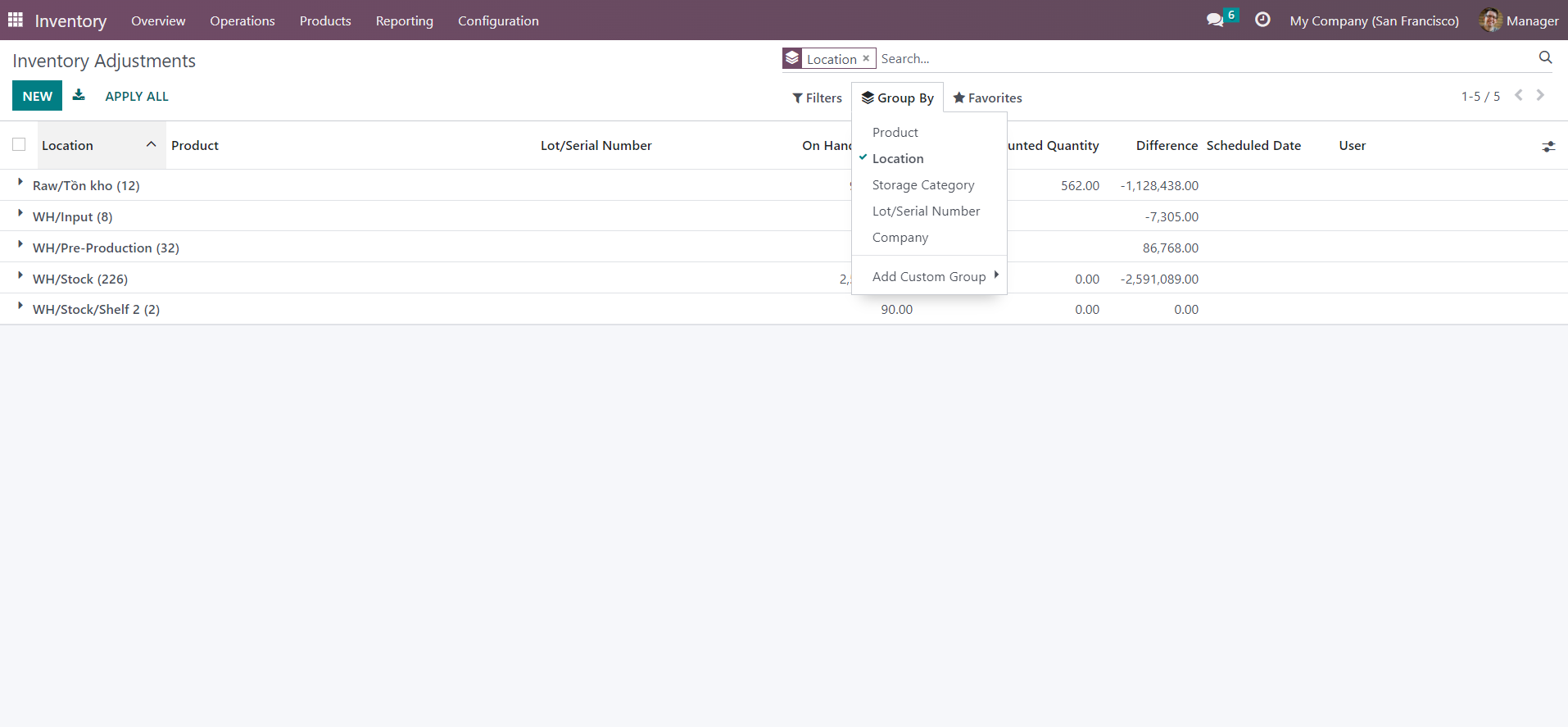1568x727 pixels.
Task: Go to the next page arrow
Action: tap(1540, 95)
